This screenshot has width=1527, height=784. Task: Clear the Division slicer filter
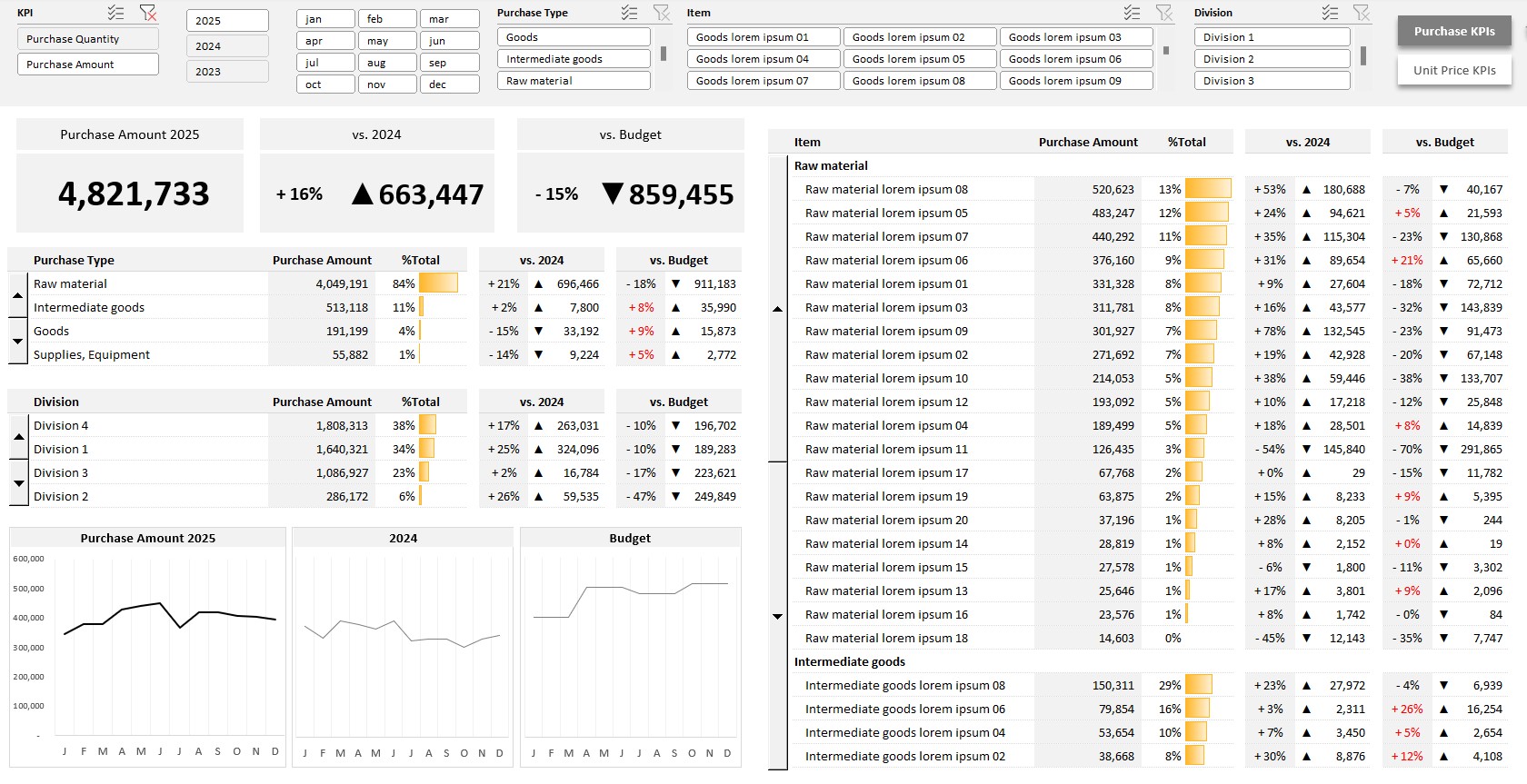(x=1362, y=13)
